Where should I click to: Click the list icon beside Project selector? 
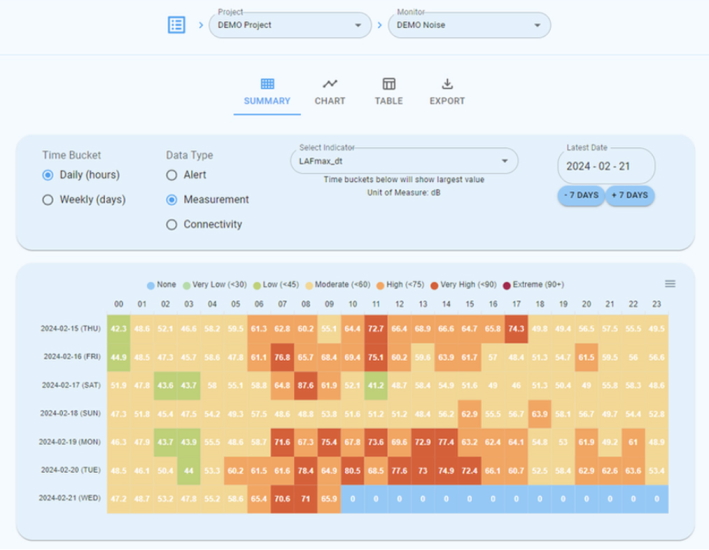(x=177, y=25)
